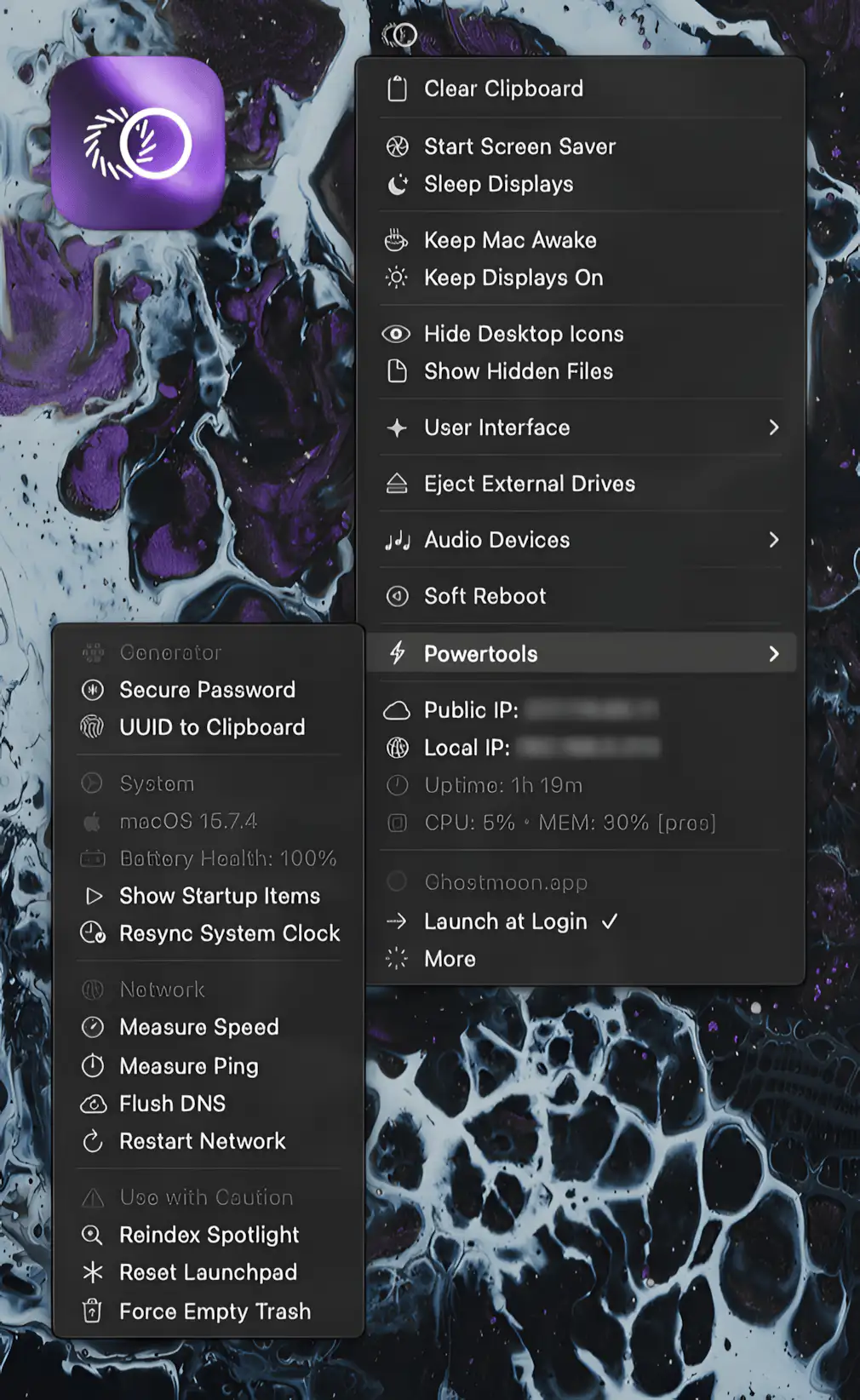
Task: Click the eject icon for external drives
Action: (397, 484)
